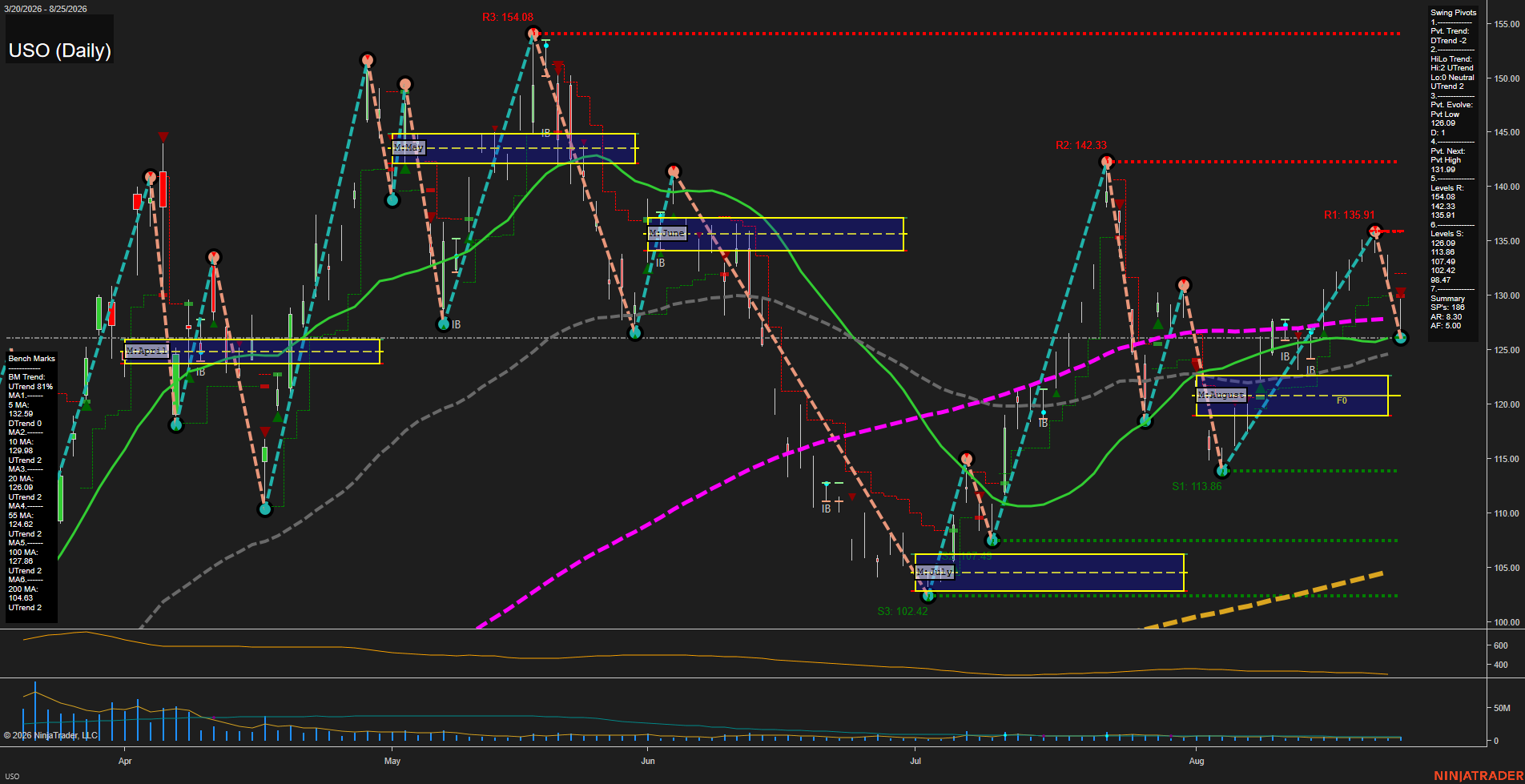Click the 132.59 five-day MA value
The width and height of the screenshot is (1525, 784).
coord(21,414)
